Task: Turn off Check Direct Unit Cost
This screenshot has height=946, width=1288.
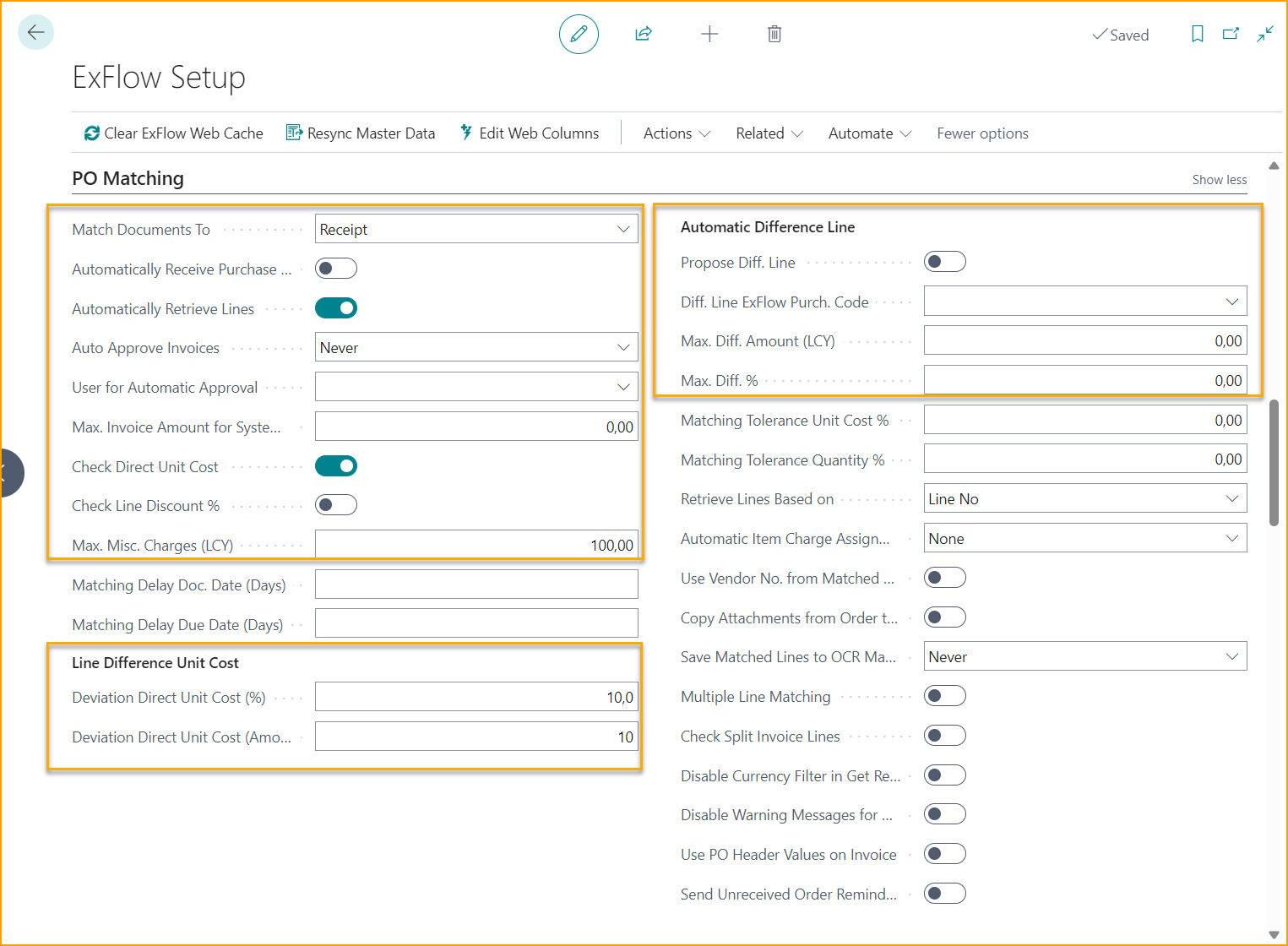Action: point(336,466)
